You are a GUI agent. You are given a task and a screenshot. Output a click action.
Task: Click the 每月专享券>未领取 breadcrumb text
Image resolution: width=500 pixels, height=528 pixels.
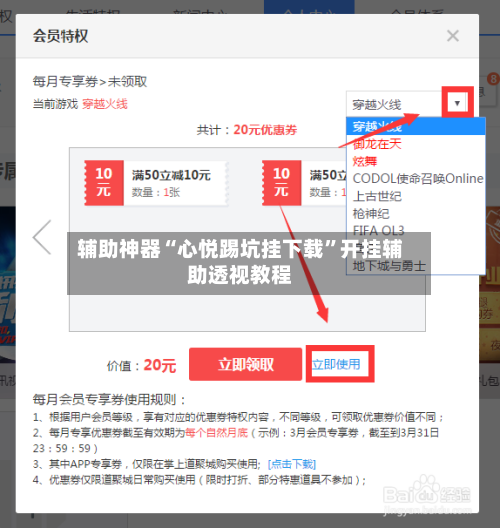[x=90, y=82]
